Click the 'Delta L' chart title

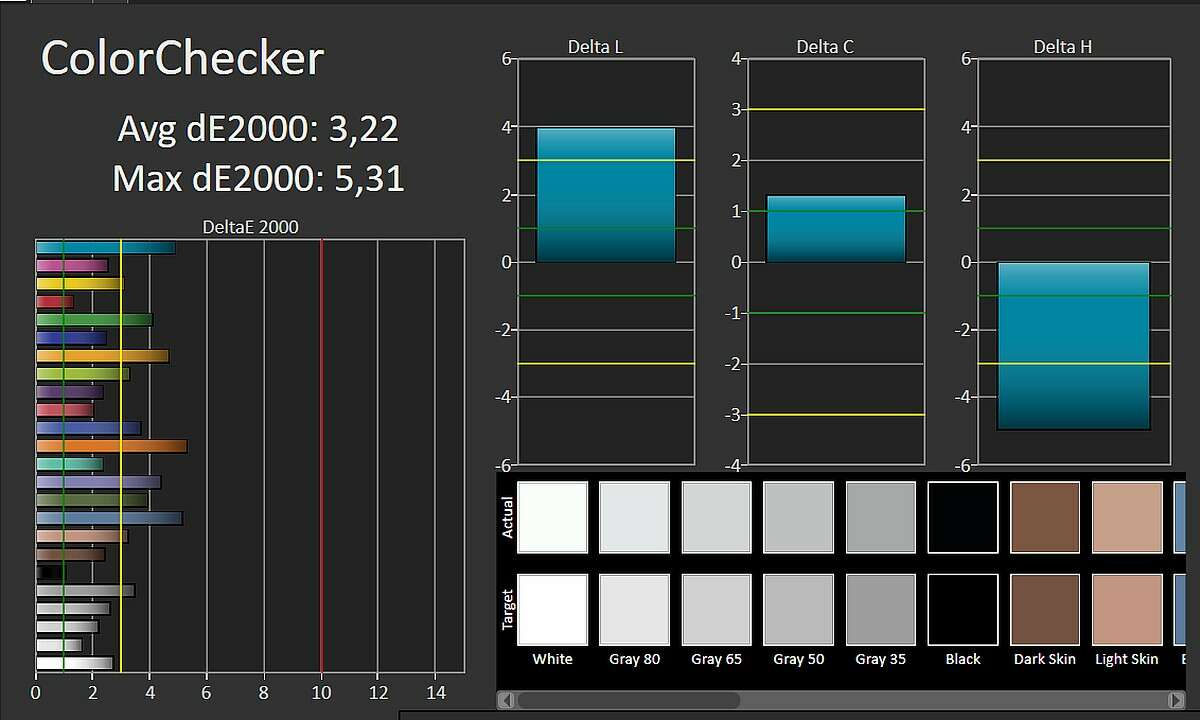point(596,47)
